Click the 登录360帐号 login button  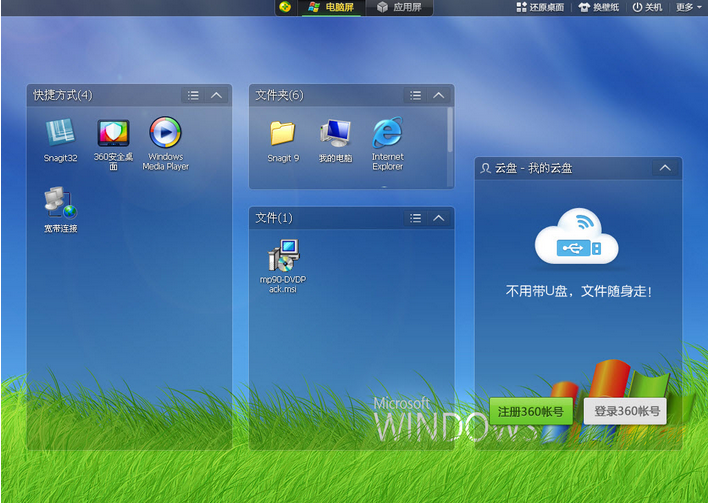pos(626,411)
